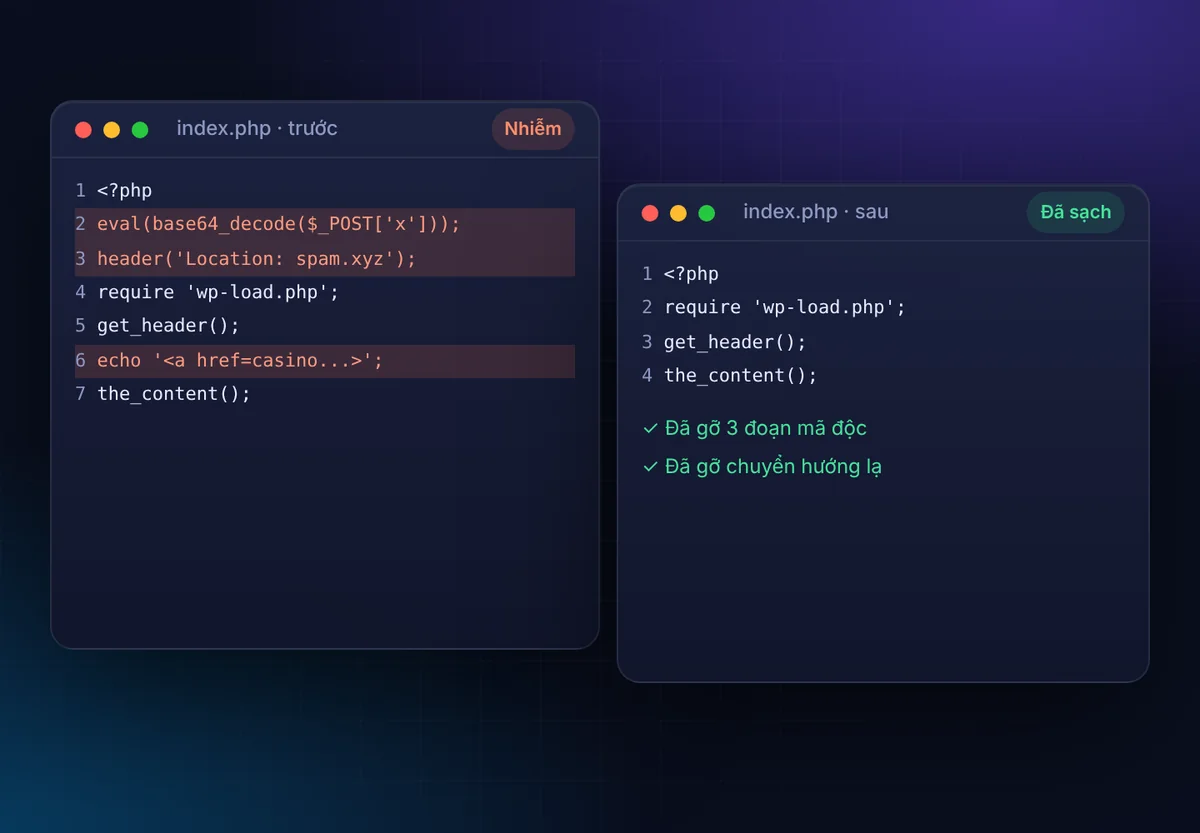Click 'the_content();' in the 'sau' window
The width and height of the screenshot is (1200, 833).
741,376
